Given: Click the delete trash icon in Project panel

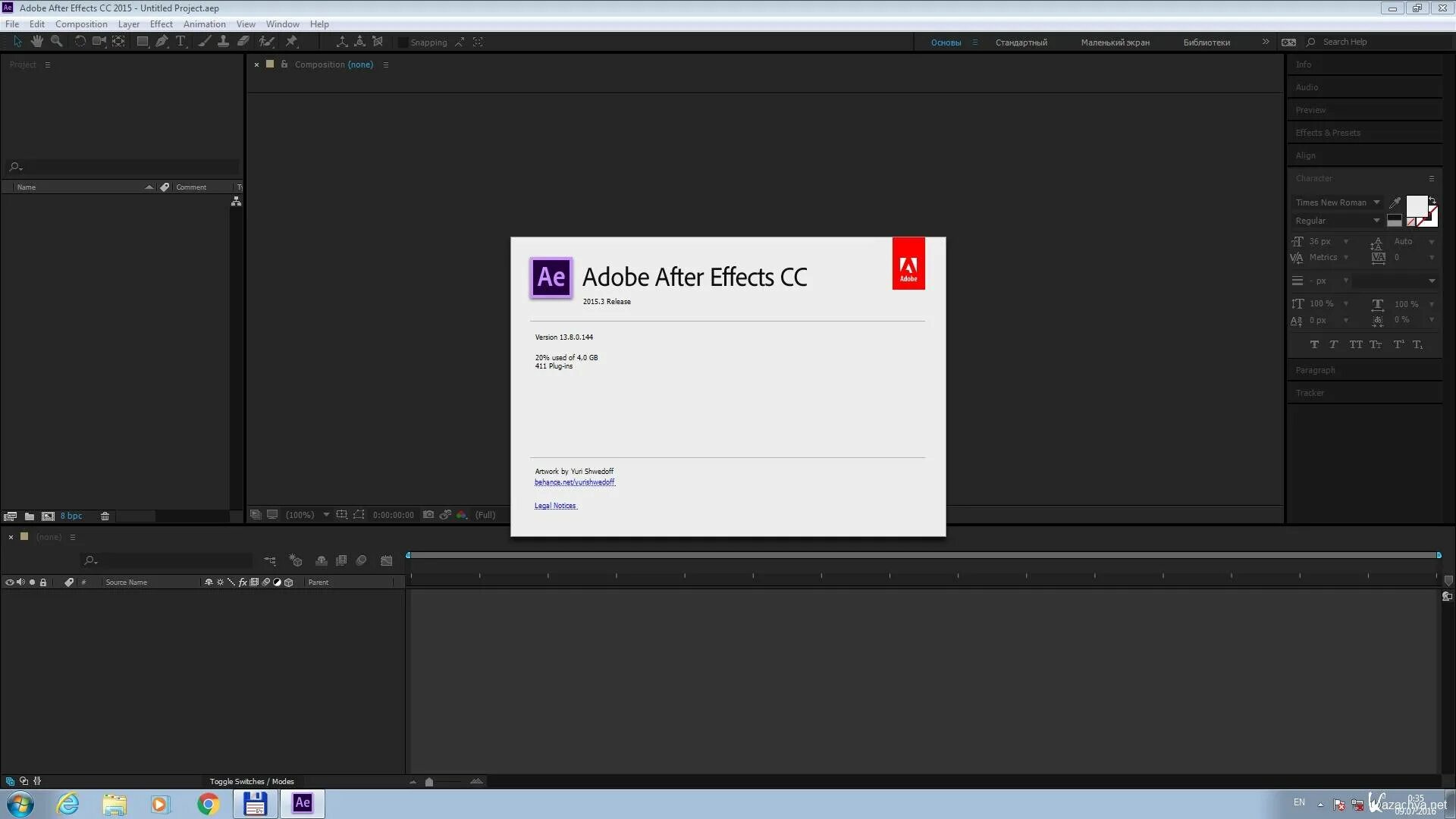Looking at the screenshot, I should click(x=105, y=516).
